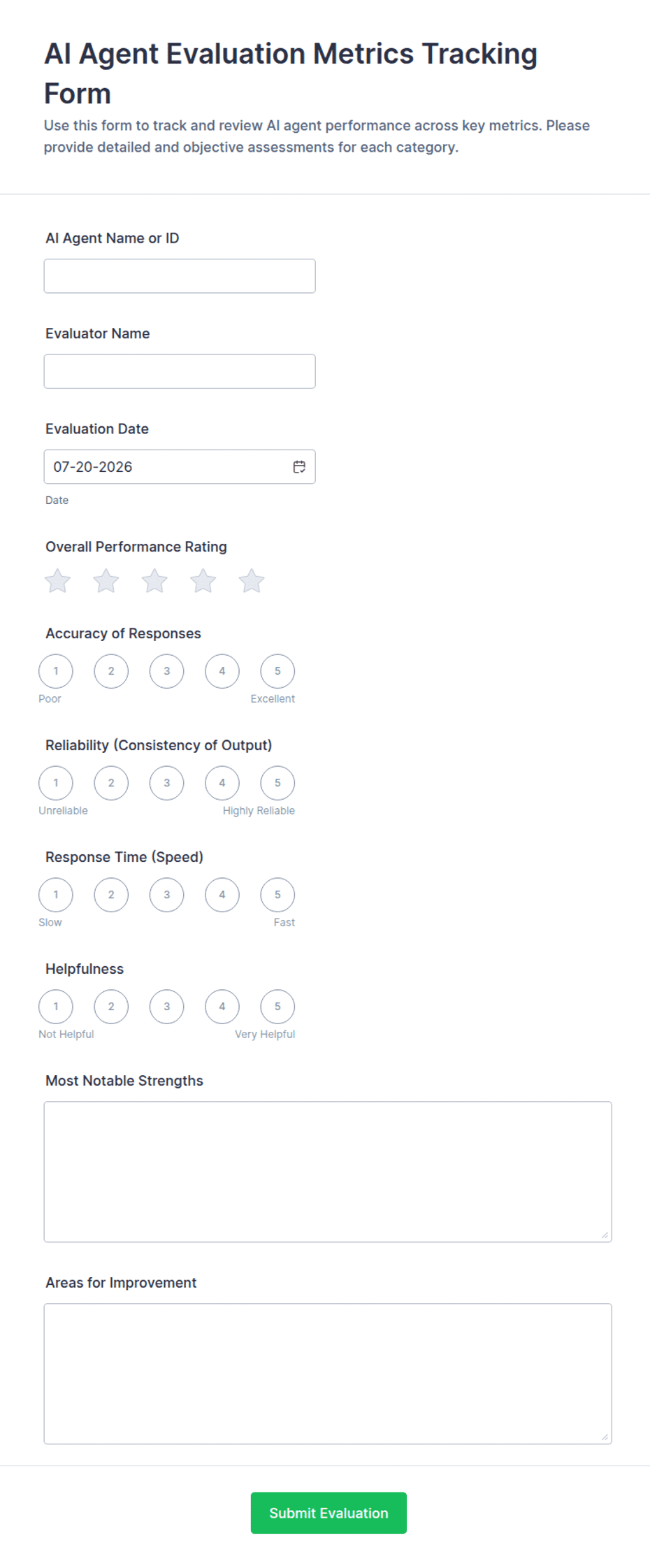Click resize handle of Areas for Improvement box
The image size is (650, 1568).
pyautogui.click(x=605, y=1437)
